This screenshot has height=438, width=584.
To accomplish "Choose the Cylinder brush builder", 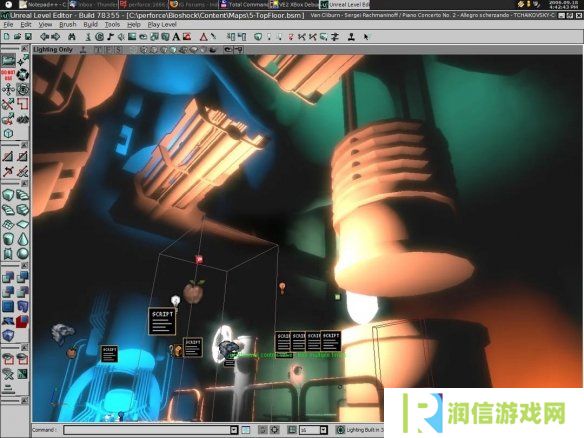I will [8, 239].
